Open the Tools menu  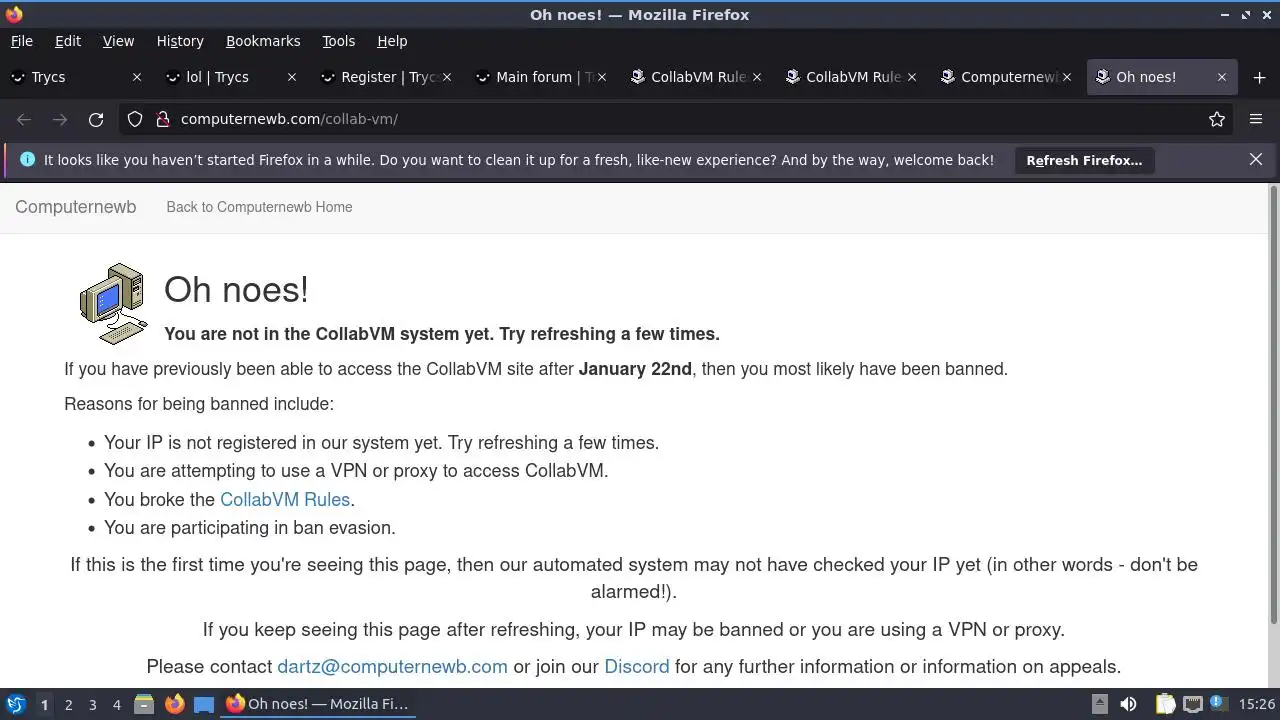click(338, 41)
